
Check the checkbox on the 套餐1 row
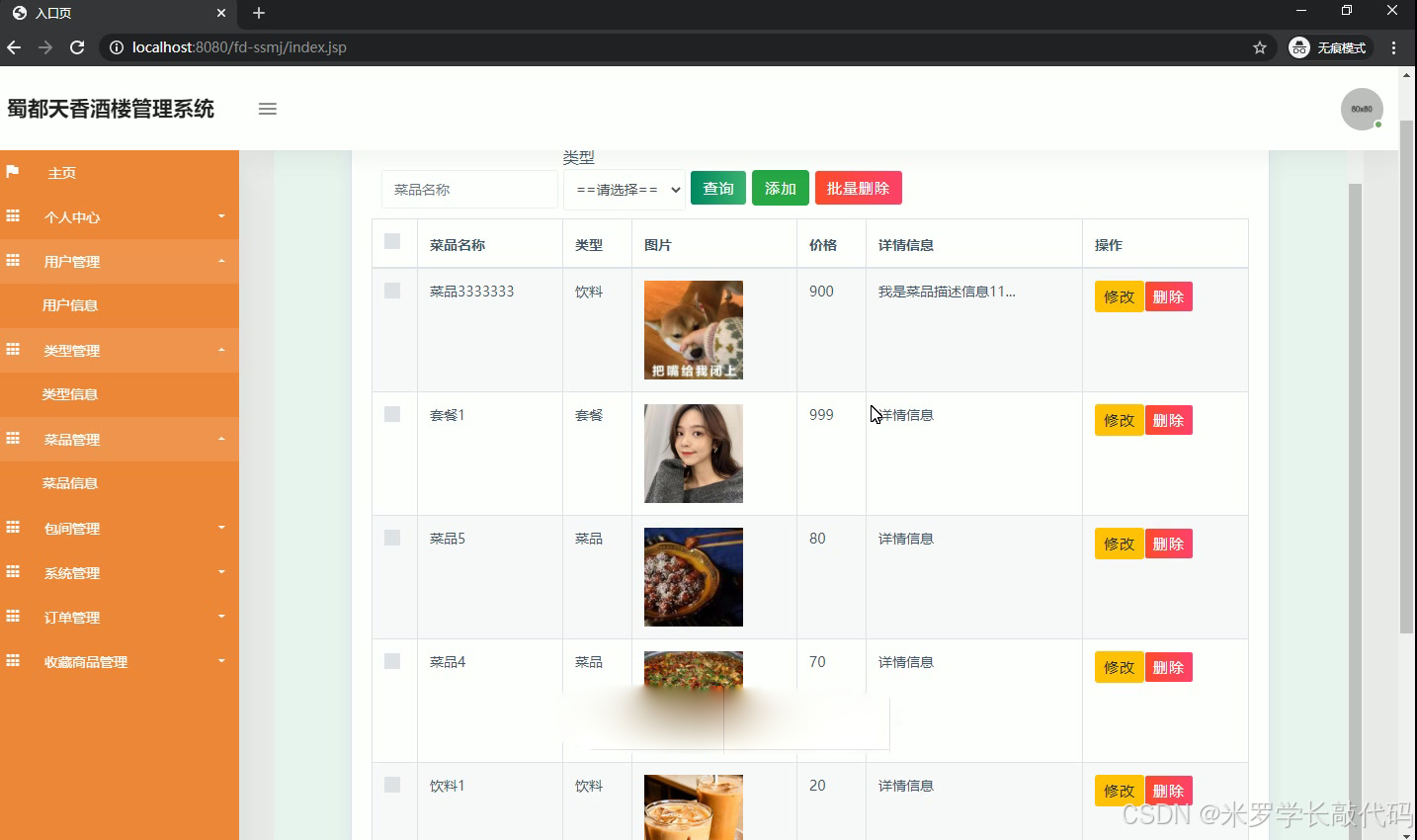click(x=392, y=415)
